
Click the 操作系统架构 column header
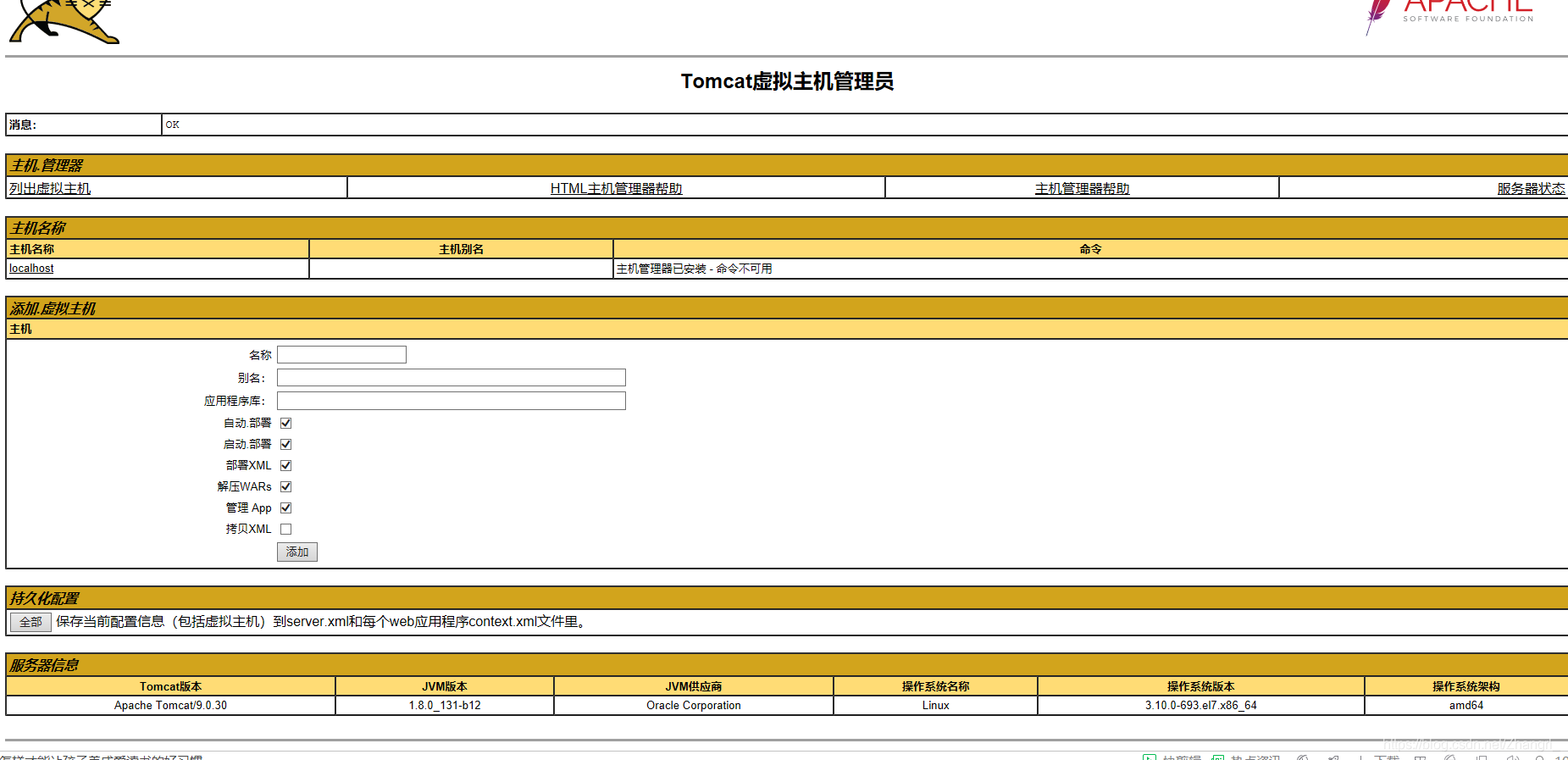pos(1466,686)
